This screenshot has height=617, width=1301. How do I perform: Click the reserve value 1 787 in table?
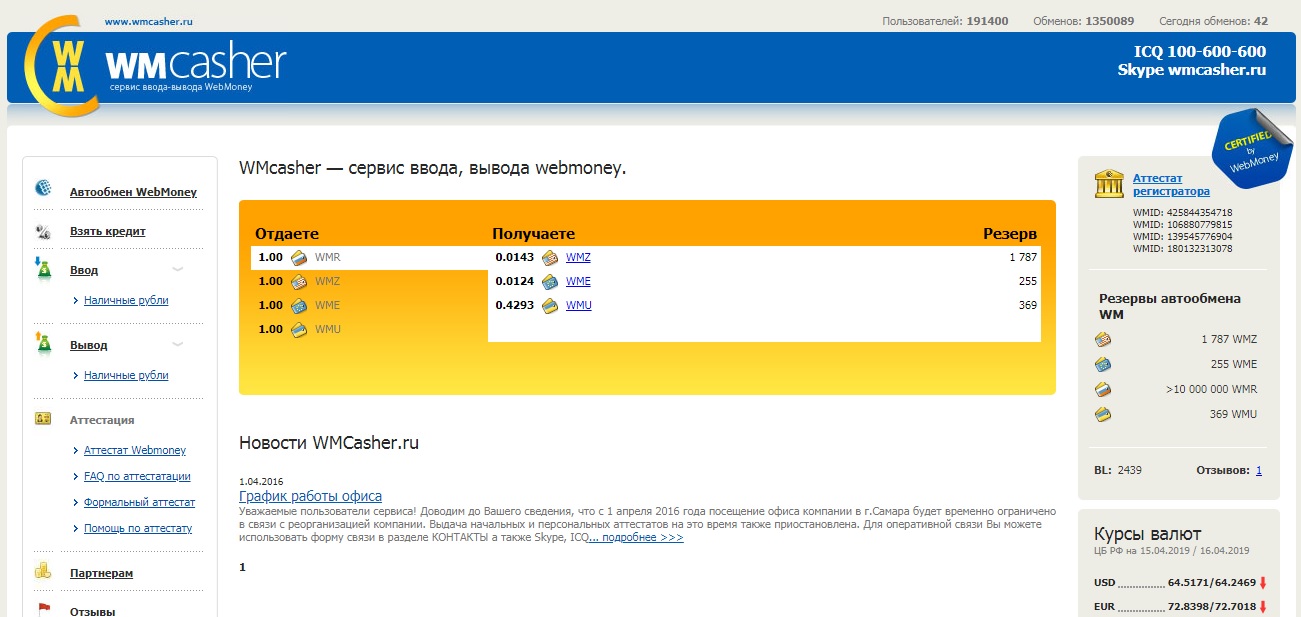coord(1024,257)
